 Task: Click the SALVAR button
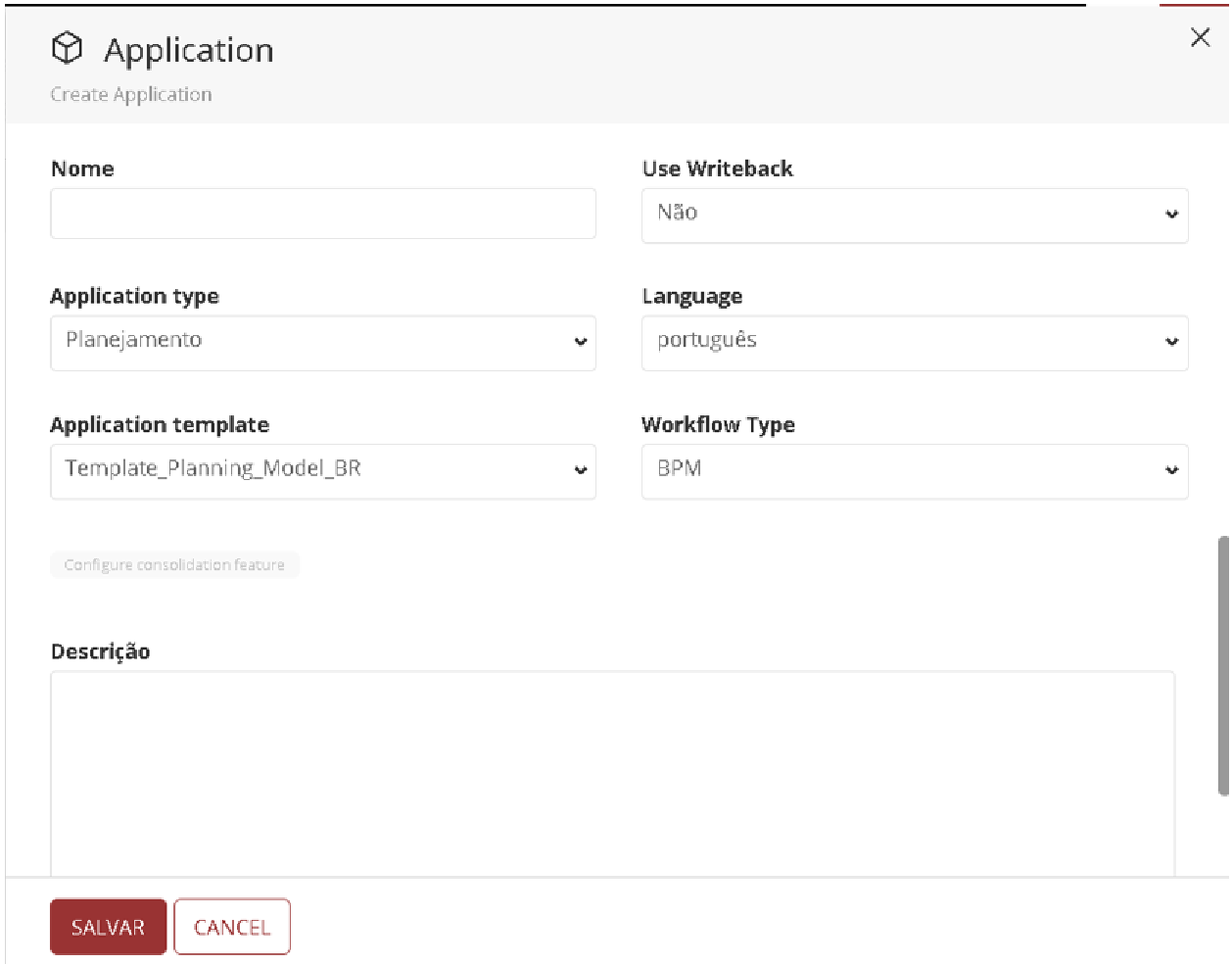pos(108,927)
